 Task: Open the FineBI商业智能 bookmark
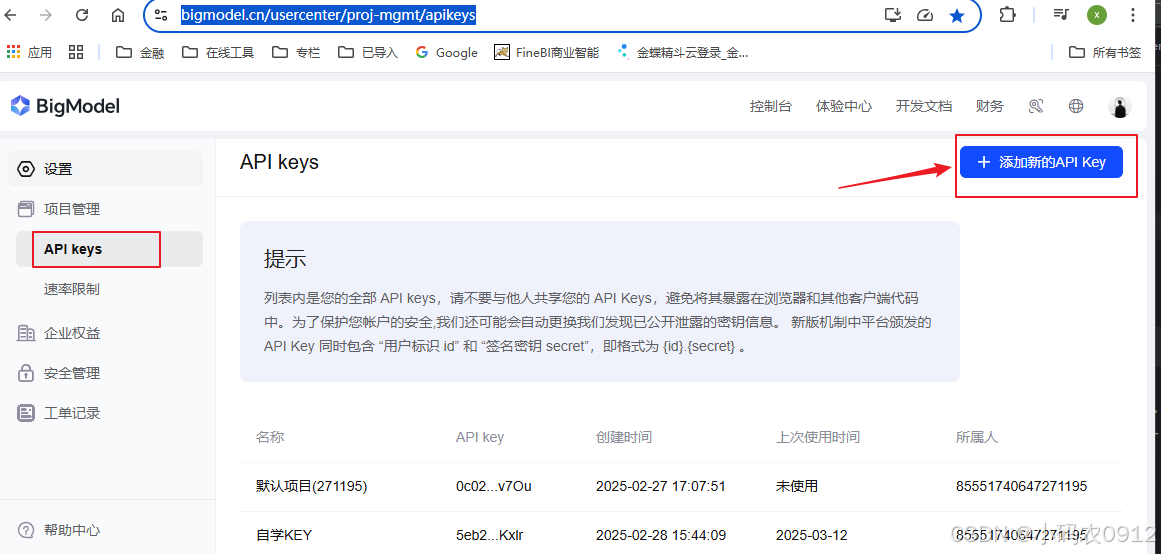pyautogui.click(x=547, y=53)
